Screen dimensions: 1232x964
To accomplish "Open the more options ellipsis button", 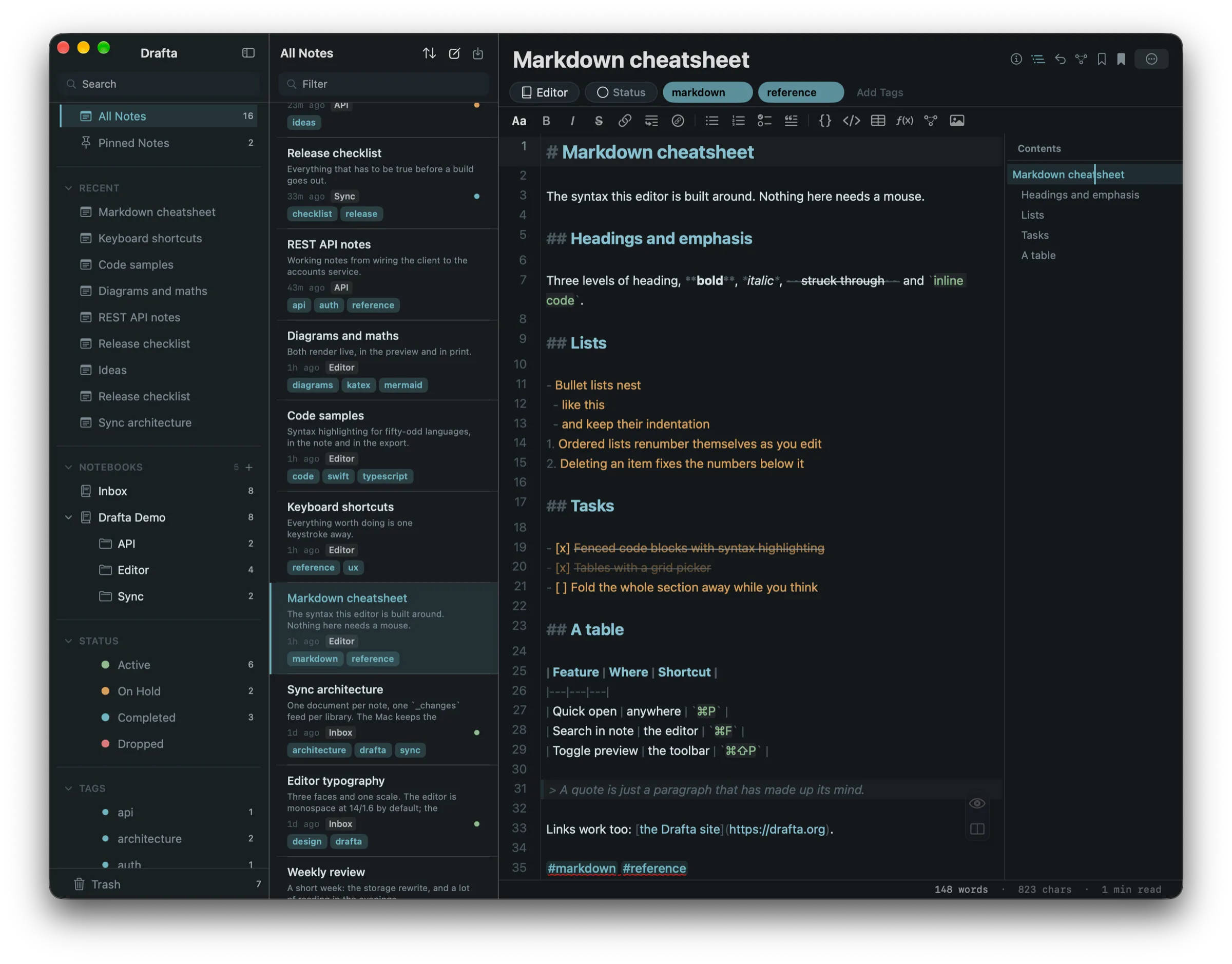I will click(x=1151, y=59).
